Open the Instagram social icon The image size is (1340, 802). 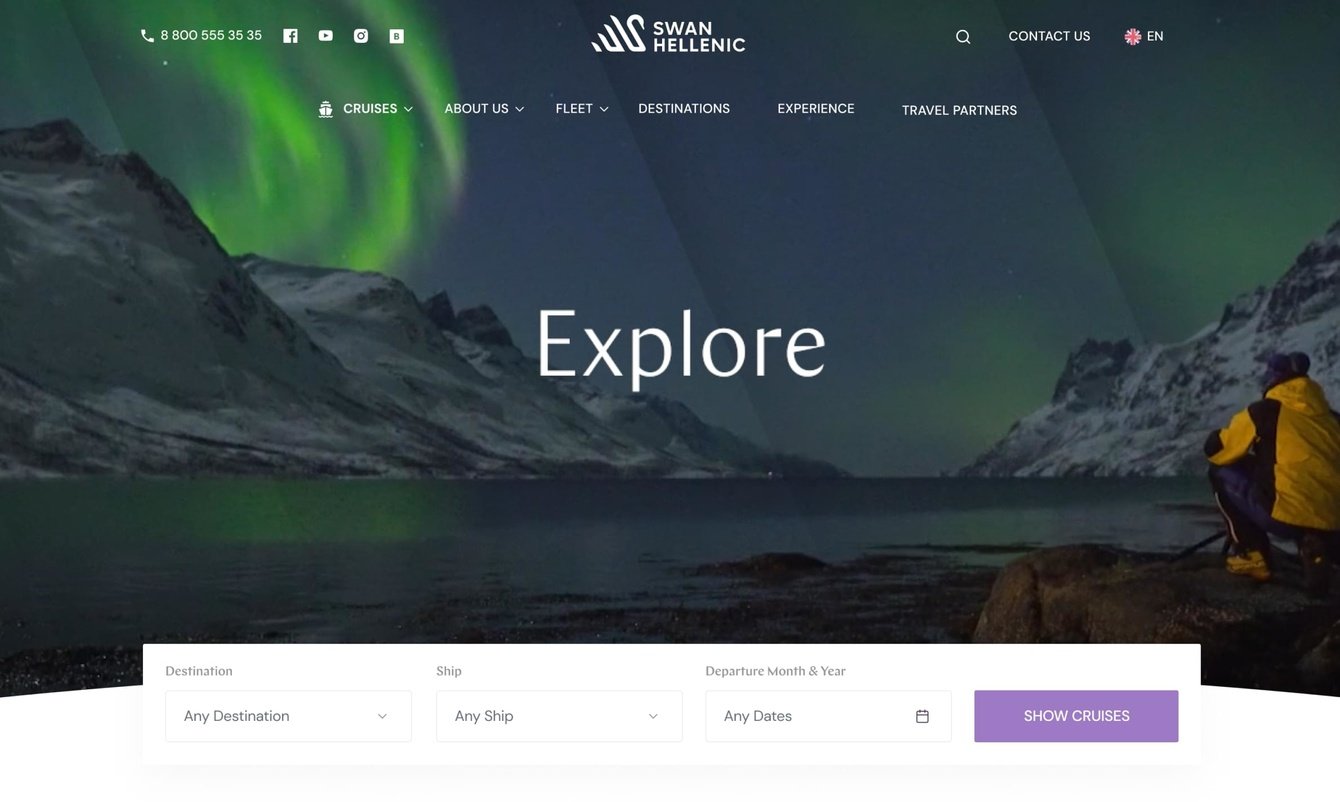[361, 36]
